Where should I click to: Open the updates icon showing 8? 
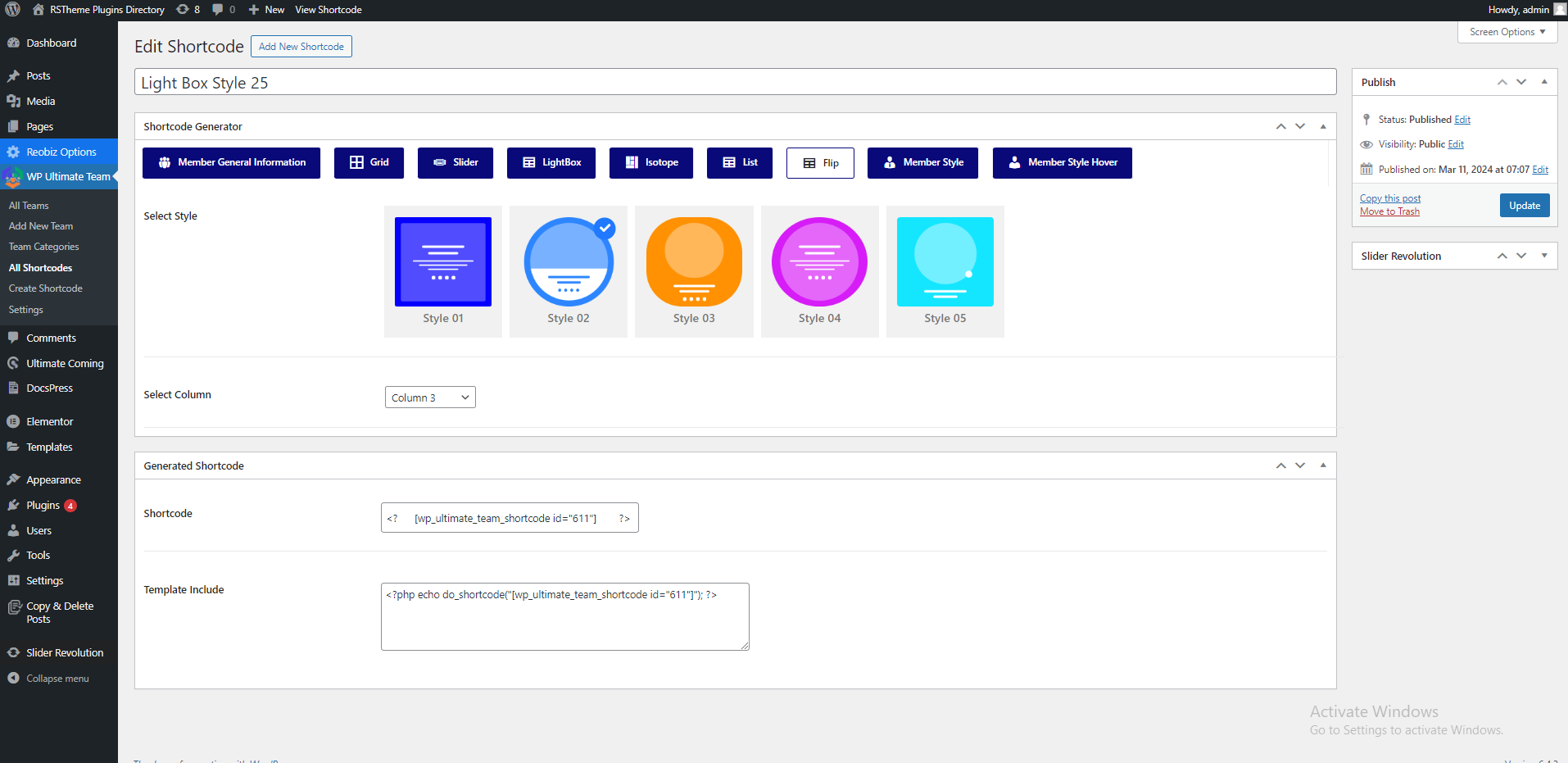[x=183, y=10]
